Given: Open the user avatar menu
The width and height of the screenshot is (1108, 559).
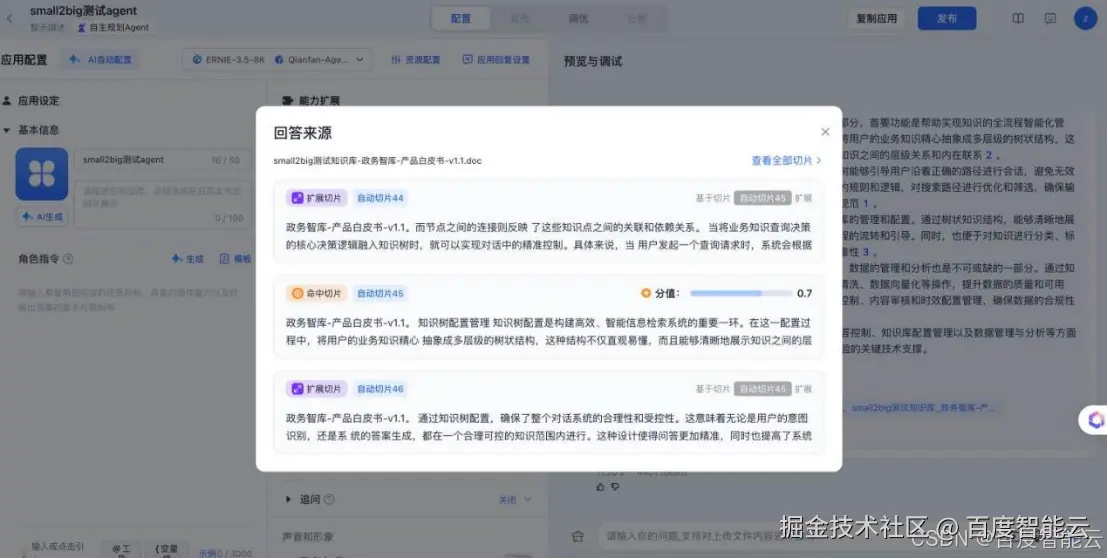Looking at the screenshot, I should 1085,19.
